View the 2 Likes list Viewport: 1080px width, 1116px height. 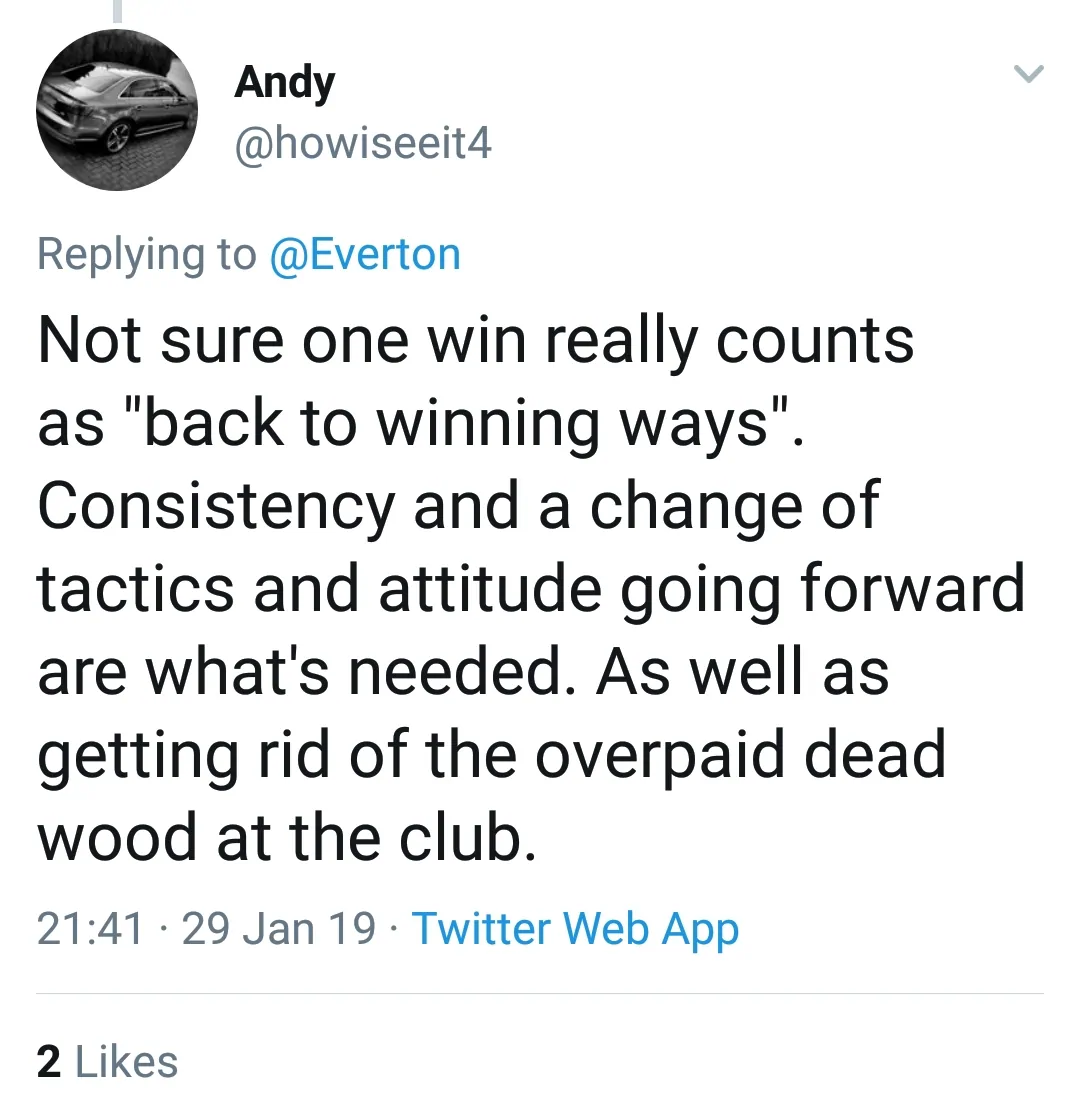[x=107, y=1062]
